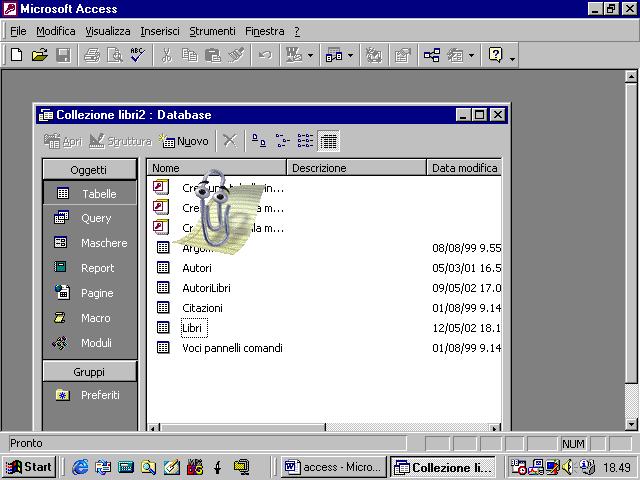Expand the Analyze dropdown arrow
Image resolution: width=640 pixels, height=480 pixels.
[350, 55]
